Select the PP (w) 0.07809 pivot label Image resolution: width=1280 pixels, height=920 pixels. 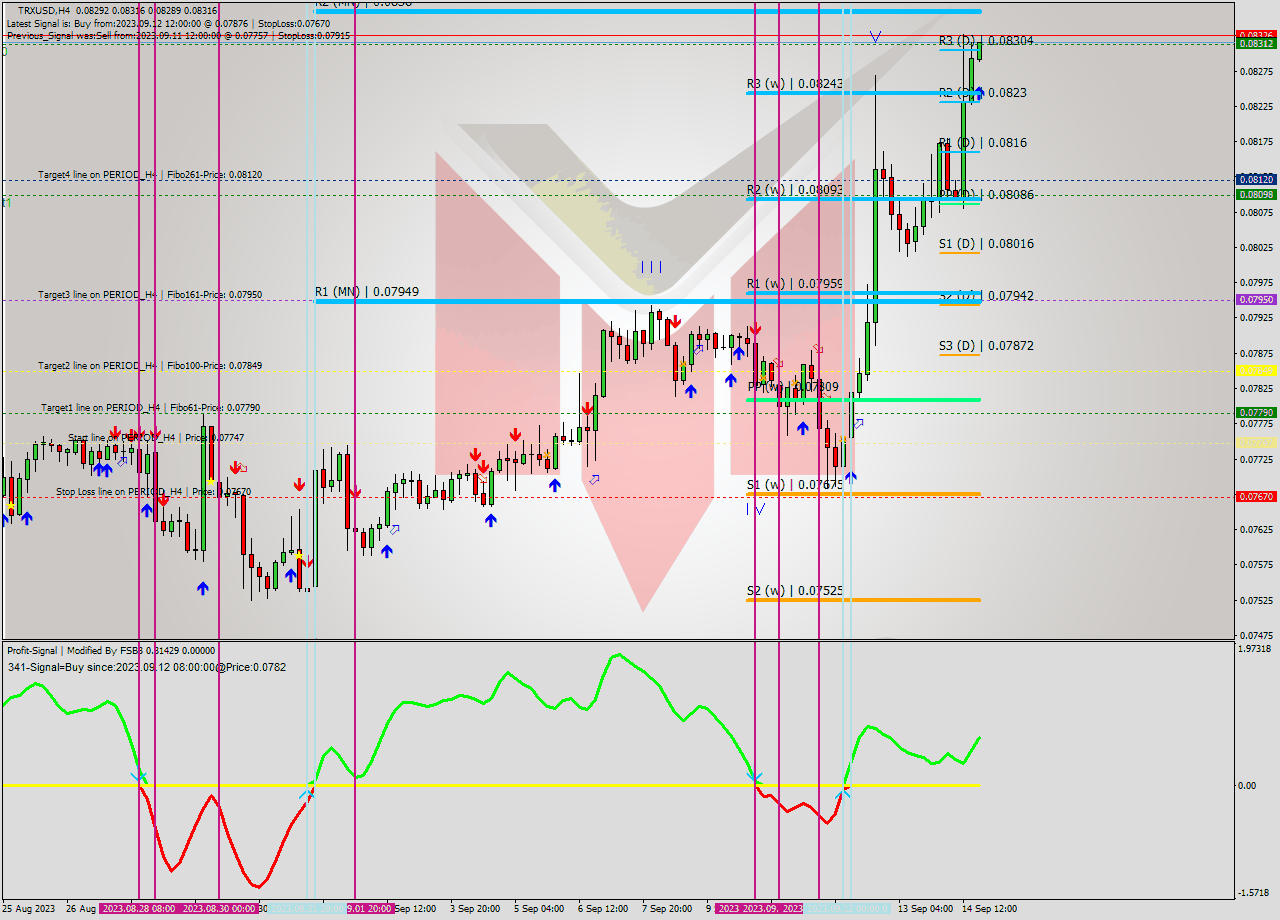(x=793, y=386)
